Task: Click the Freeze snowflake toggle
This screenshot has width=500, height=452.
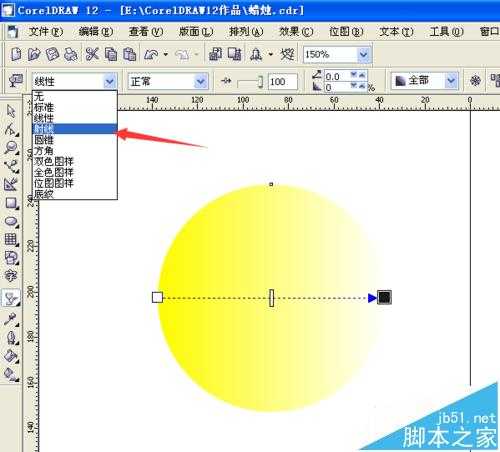Action: point(475,81)
